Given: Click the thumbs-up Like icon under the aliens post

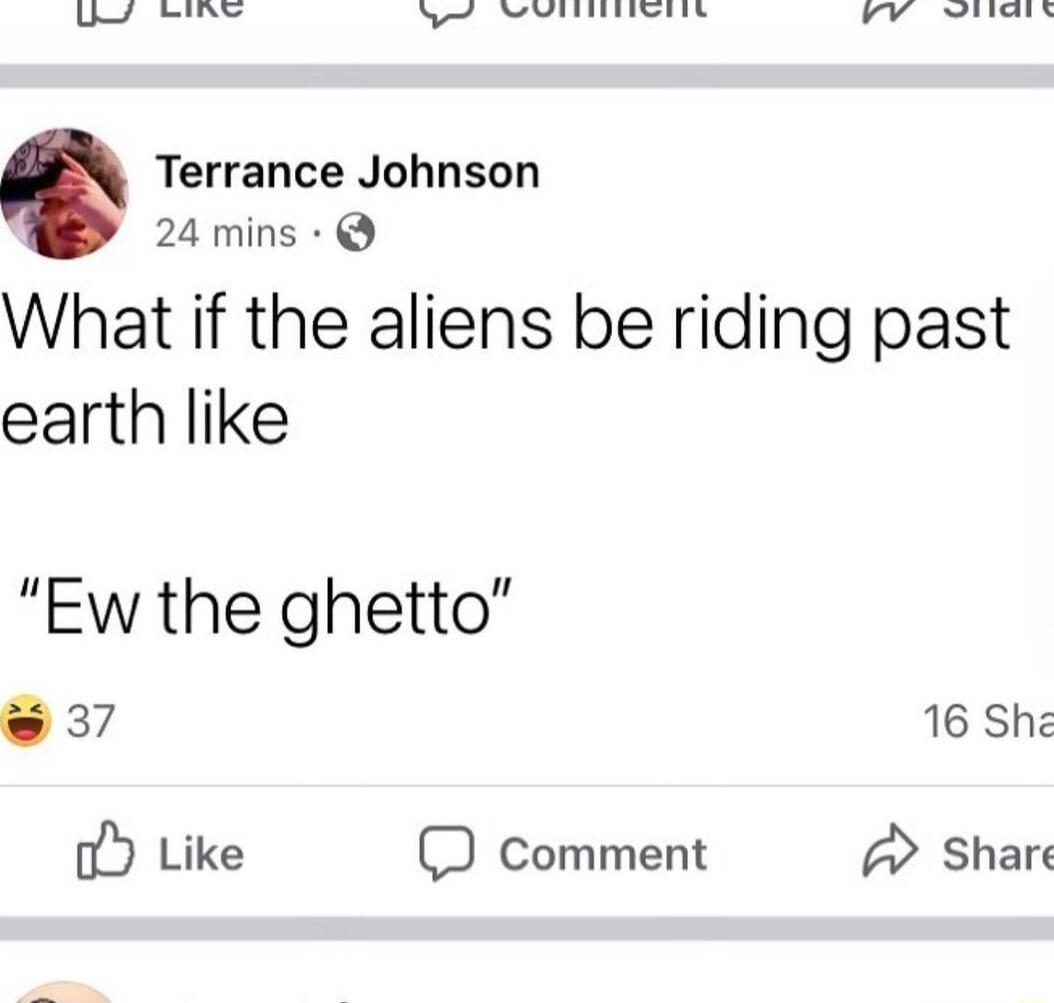Looking at the screenshot, I should (x=105, y=850).
